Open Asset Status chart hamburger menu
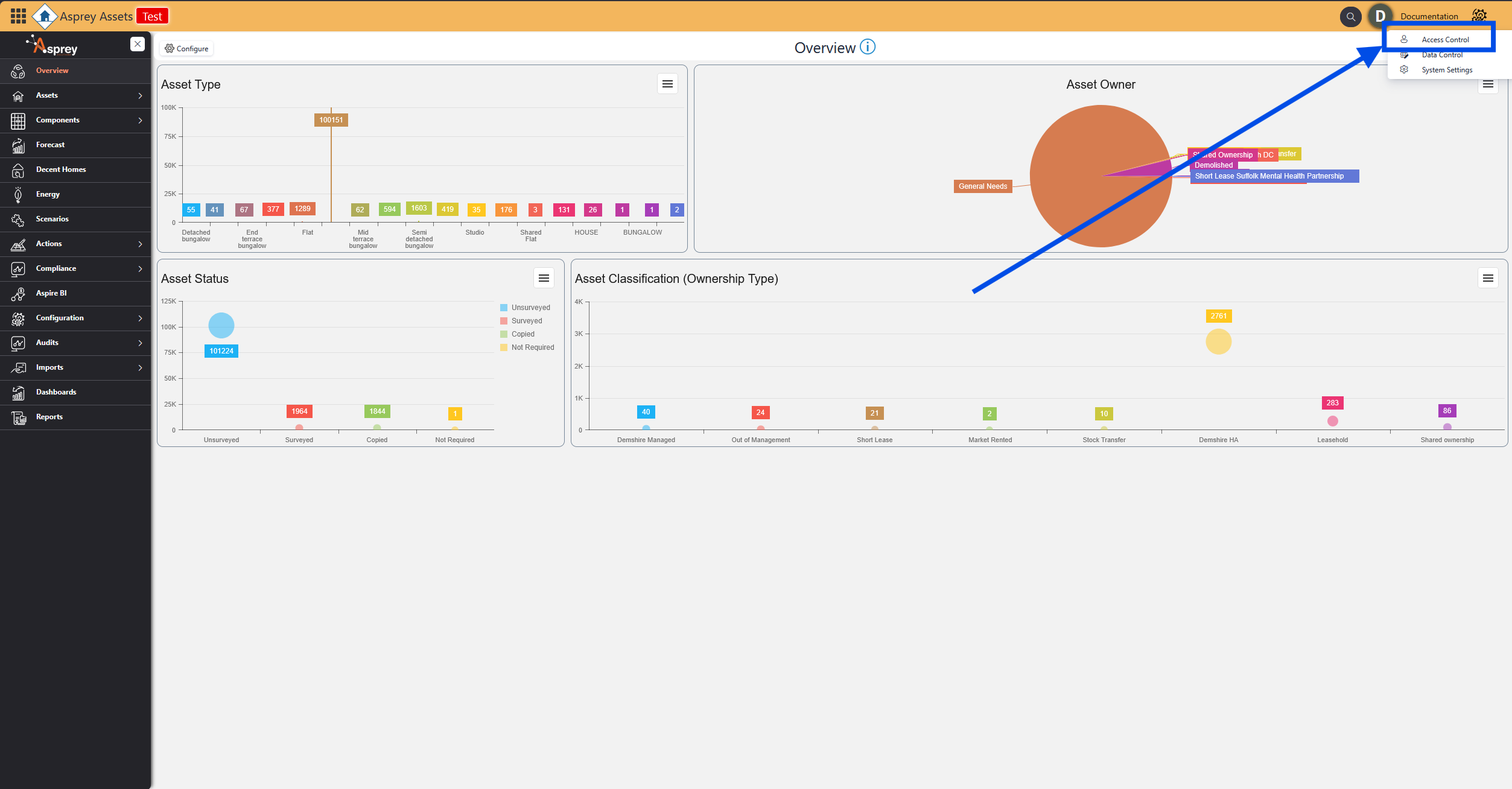 click(544, 278)
